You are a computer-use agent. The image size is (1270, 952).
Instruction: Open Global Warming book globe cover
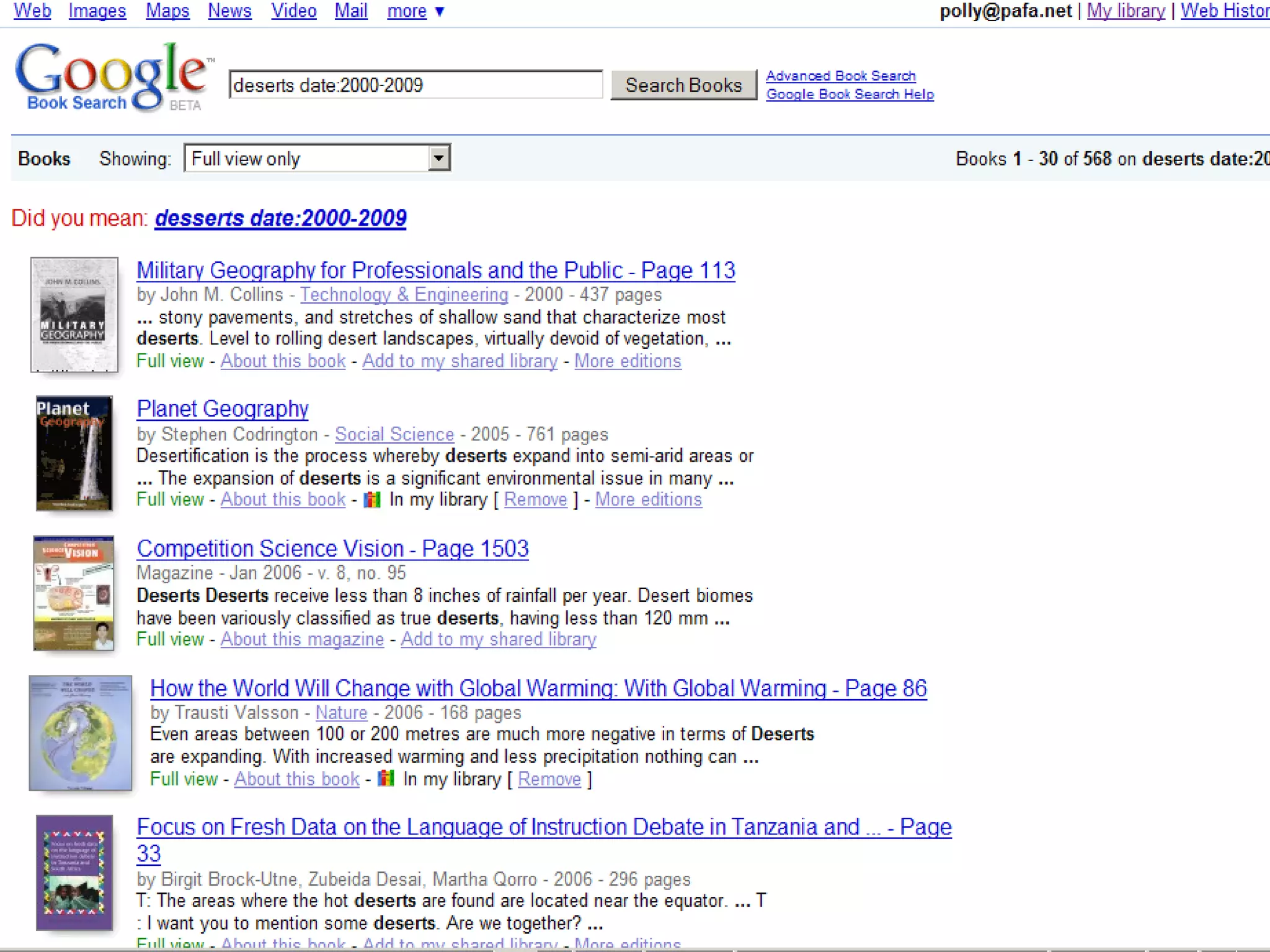coord(81,733)
